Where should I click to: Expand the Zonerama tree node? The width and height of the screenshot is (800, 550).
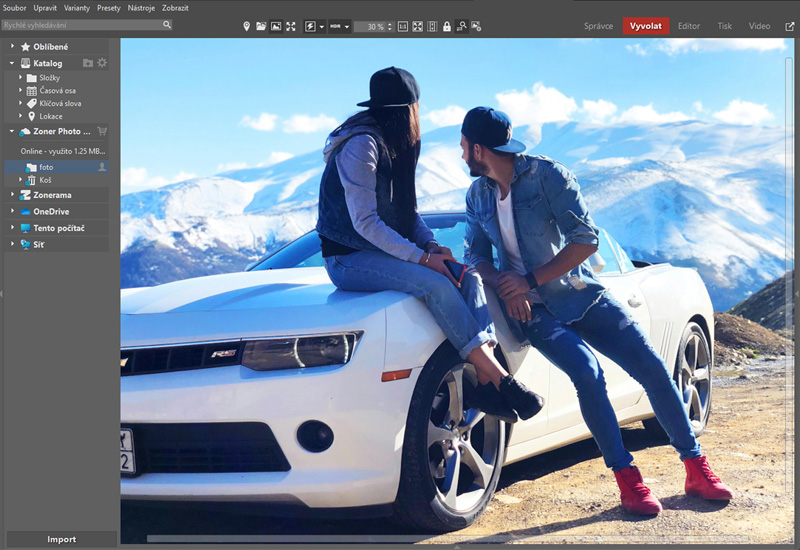(12, 195)
